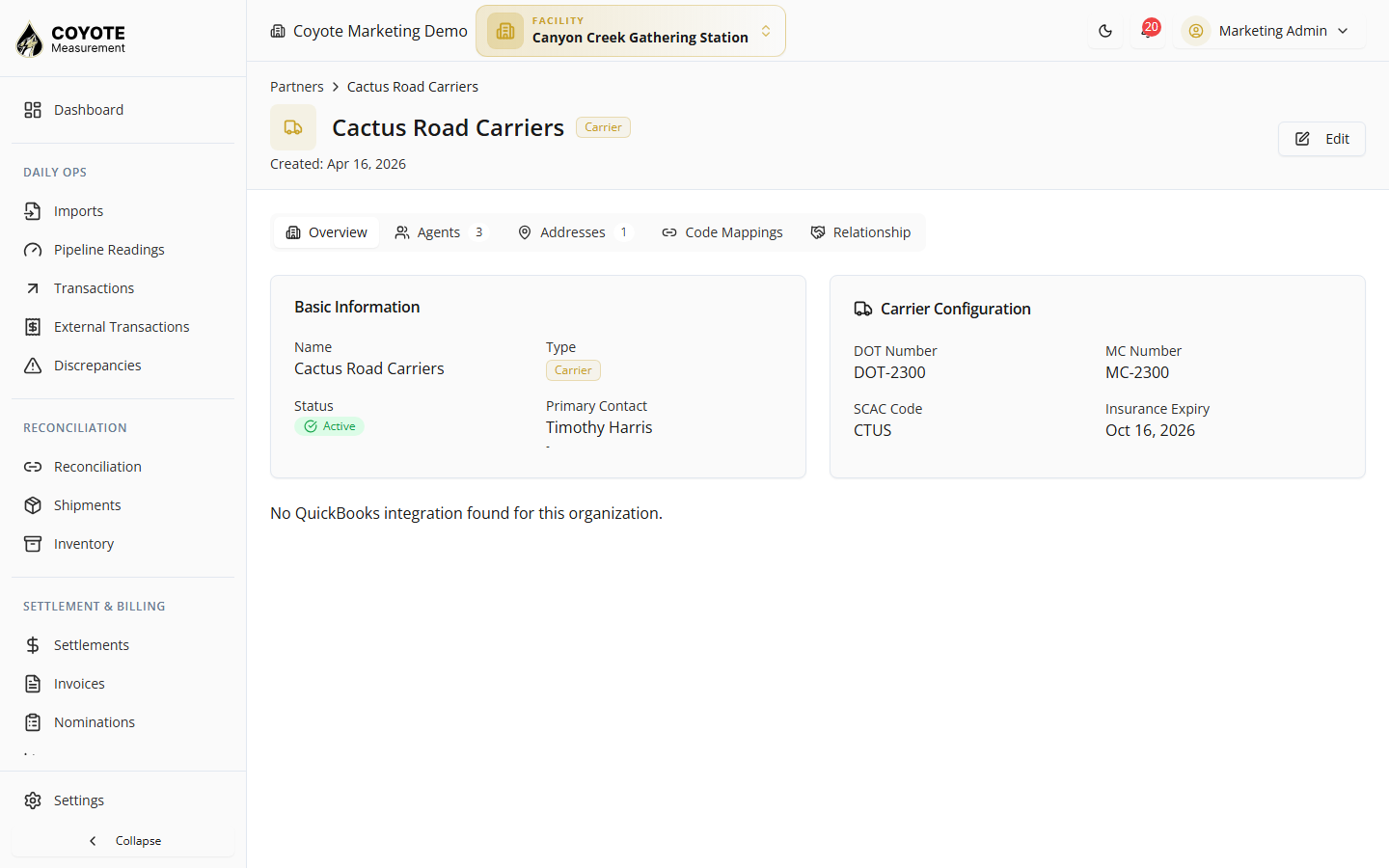
Task: Open Nominations page
Action: point(123,722)
